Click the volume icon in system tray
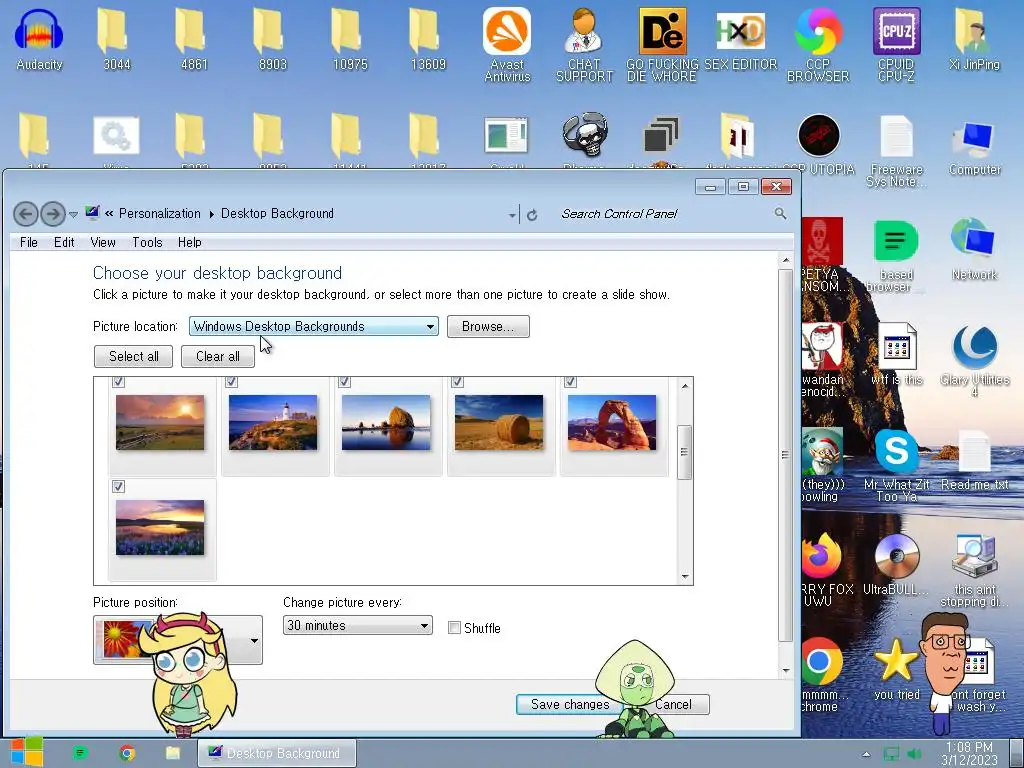The width and height of the screenshot is (1024, 768). pos(914,754)
